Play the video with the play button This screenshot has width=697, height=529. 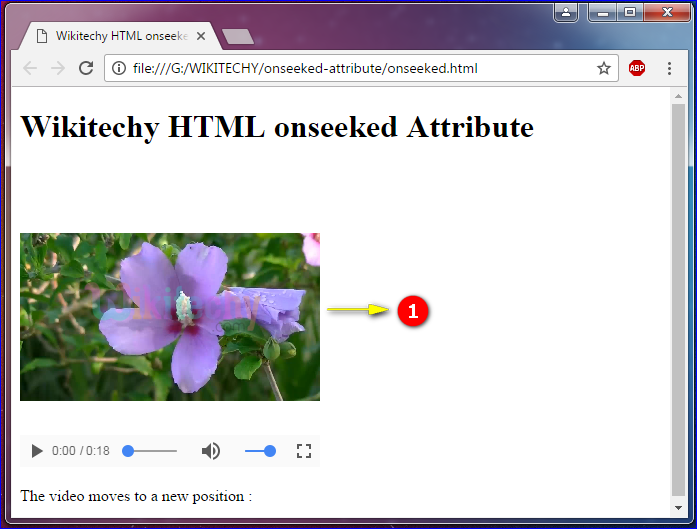[37, 451]
